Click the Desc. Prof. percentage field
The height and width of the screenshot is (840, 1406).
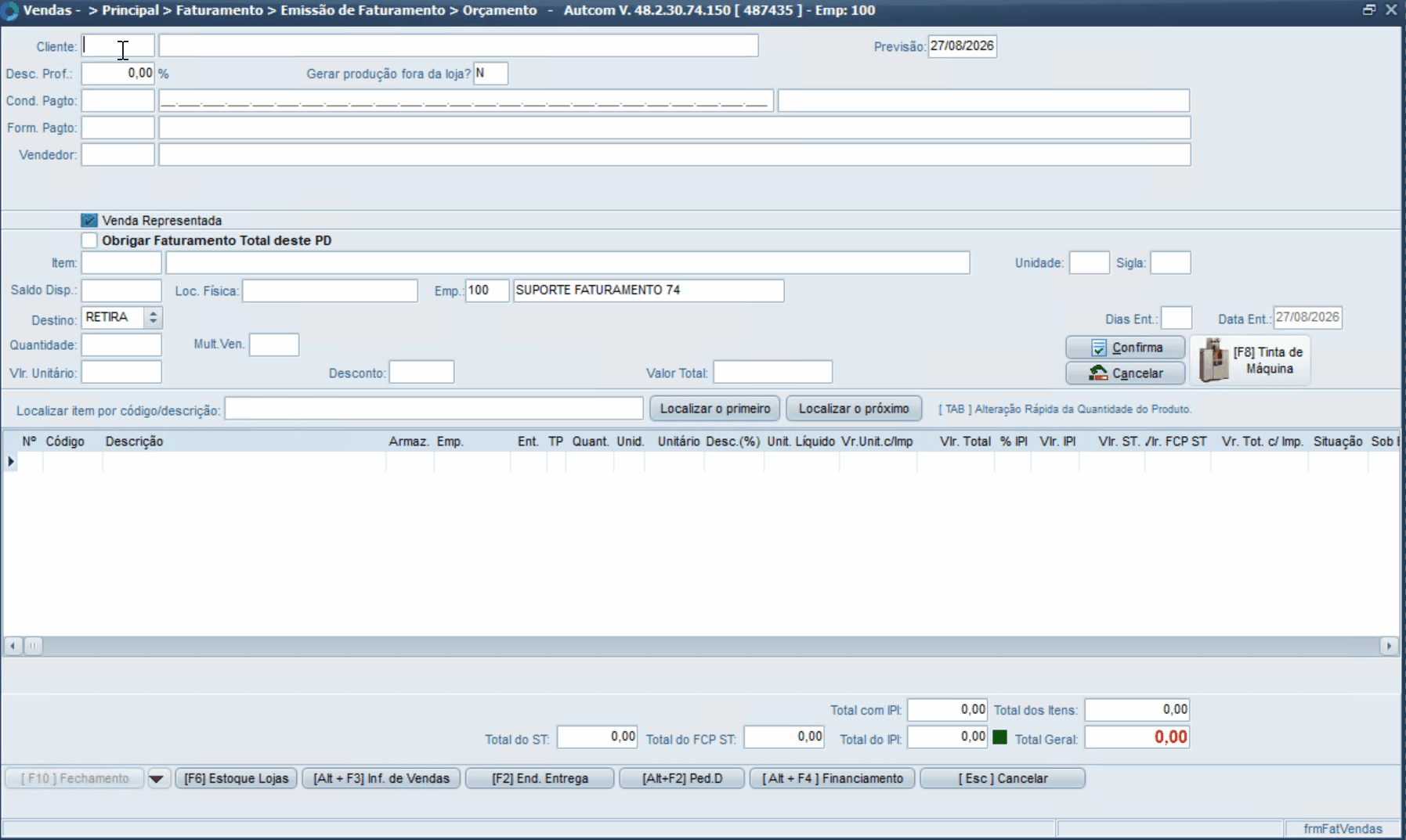pos(118,74)
